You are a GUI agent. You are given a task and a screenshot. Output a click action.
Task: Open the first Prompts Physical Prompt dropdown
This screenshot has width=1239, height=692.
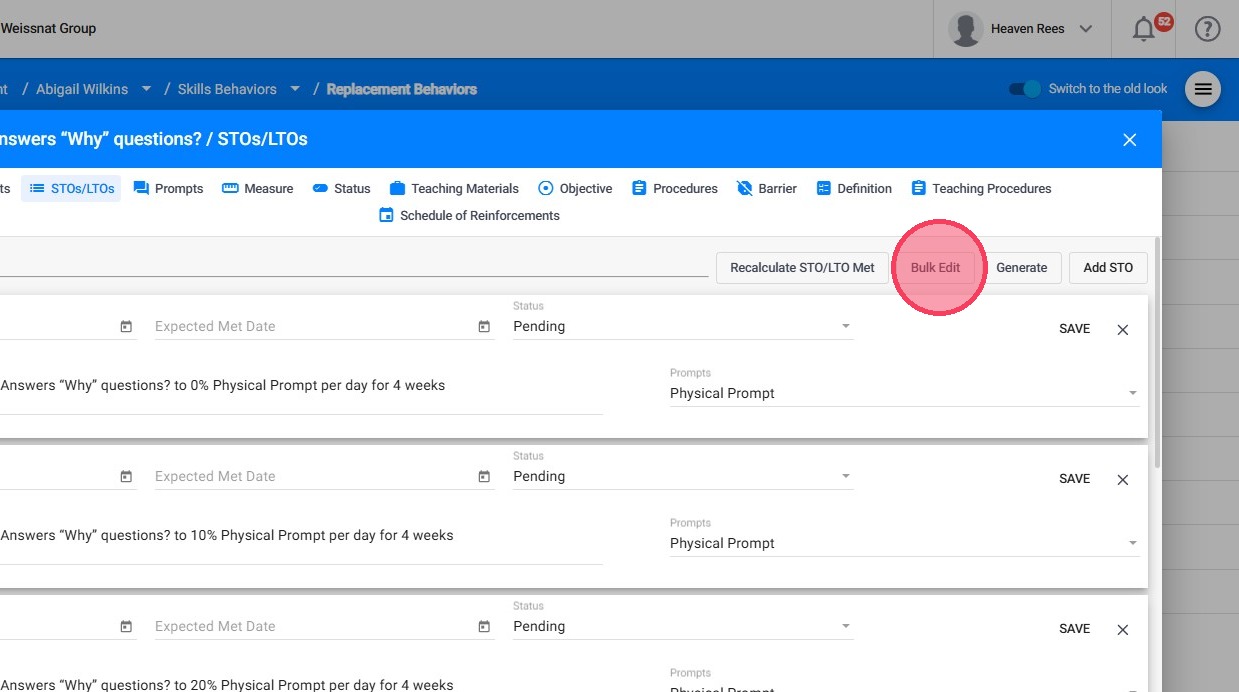pos(1132,394)
